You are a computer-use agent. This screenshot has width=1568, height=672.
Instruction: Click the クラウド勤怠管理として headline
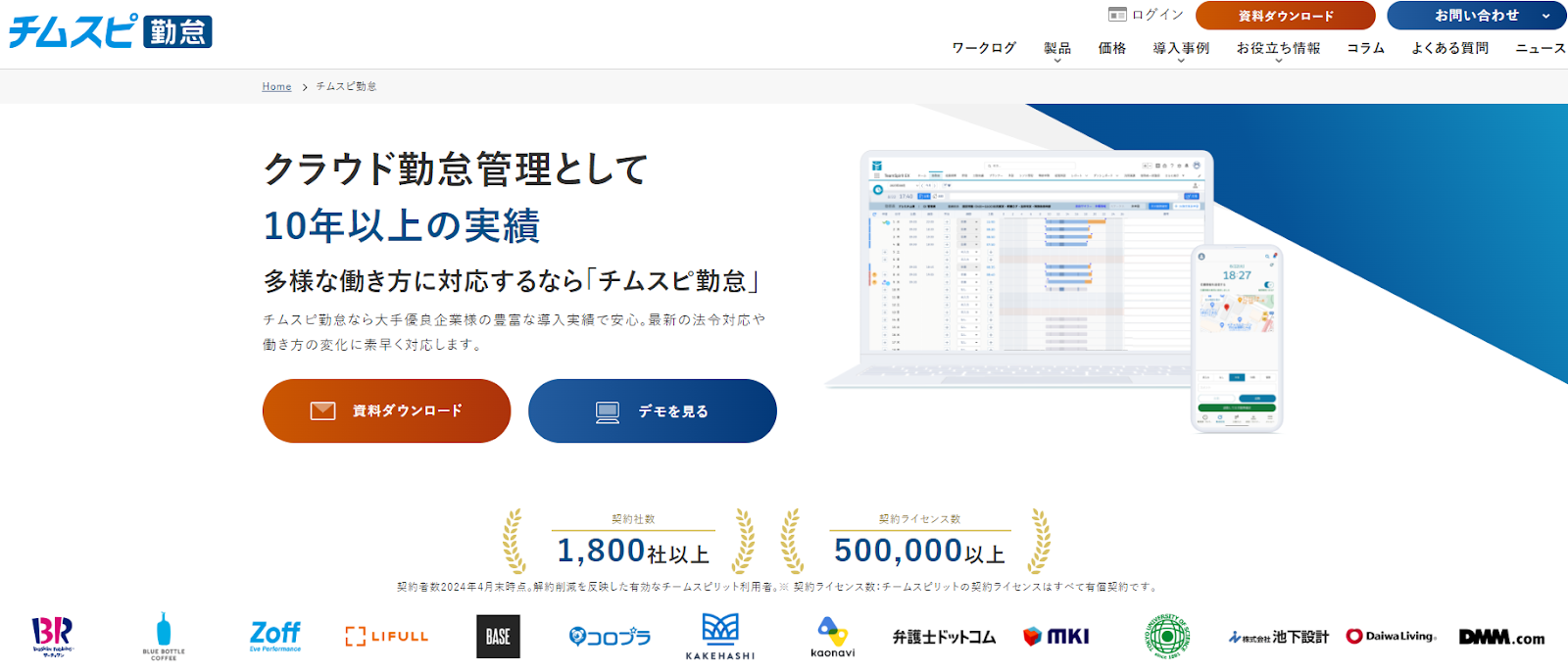pos(456,169)
